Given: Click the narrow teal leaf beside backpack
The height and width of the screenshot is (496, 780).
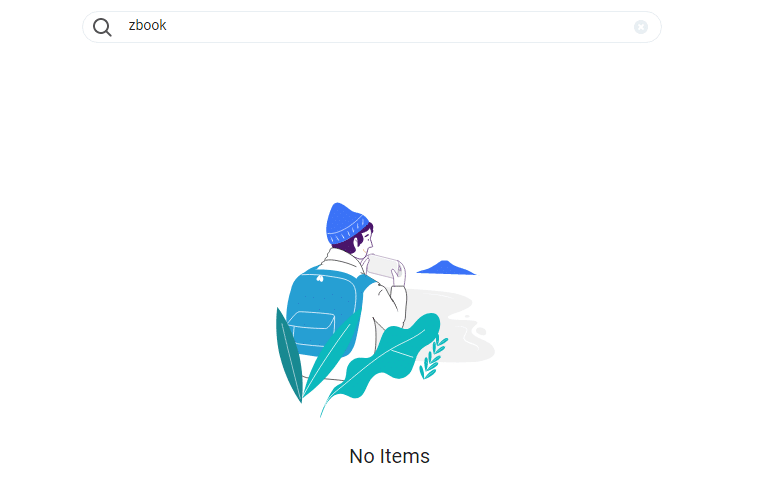Looking at the screenshot, I should [331, 353].
